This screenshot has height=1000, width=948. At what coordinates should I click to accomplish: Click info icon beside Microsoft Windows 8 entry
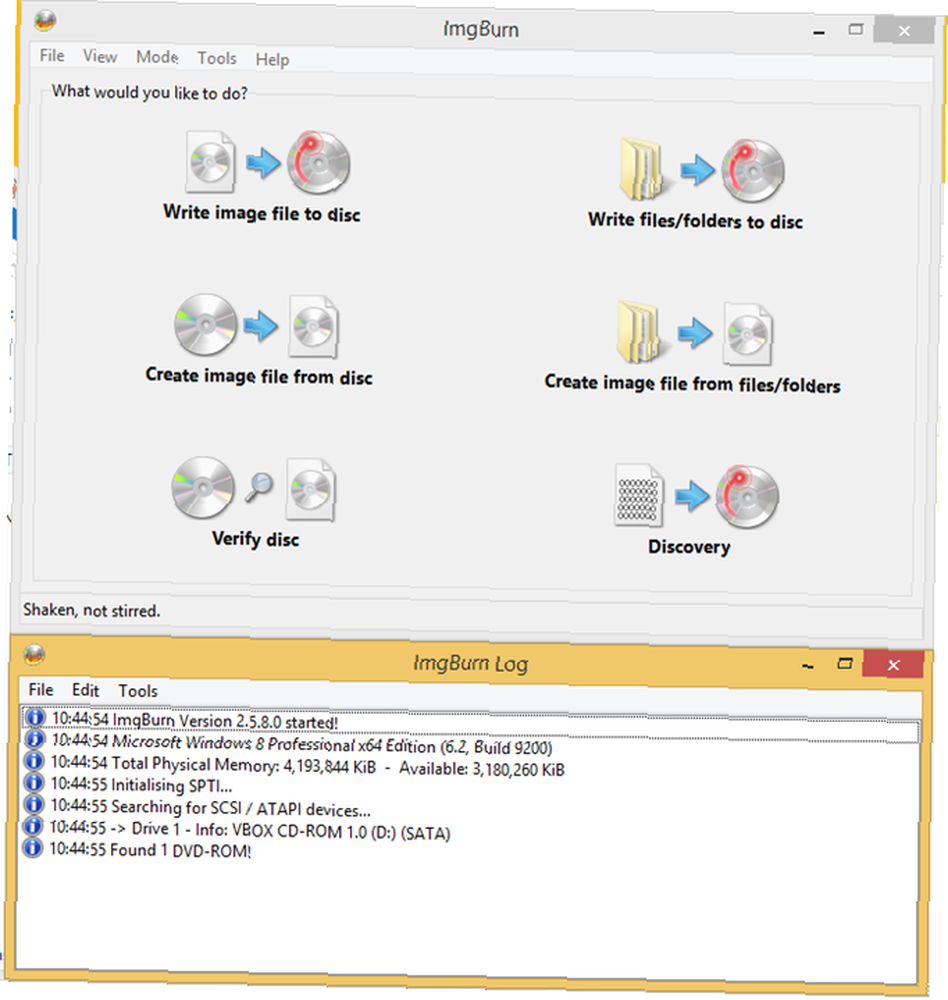34,739
